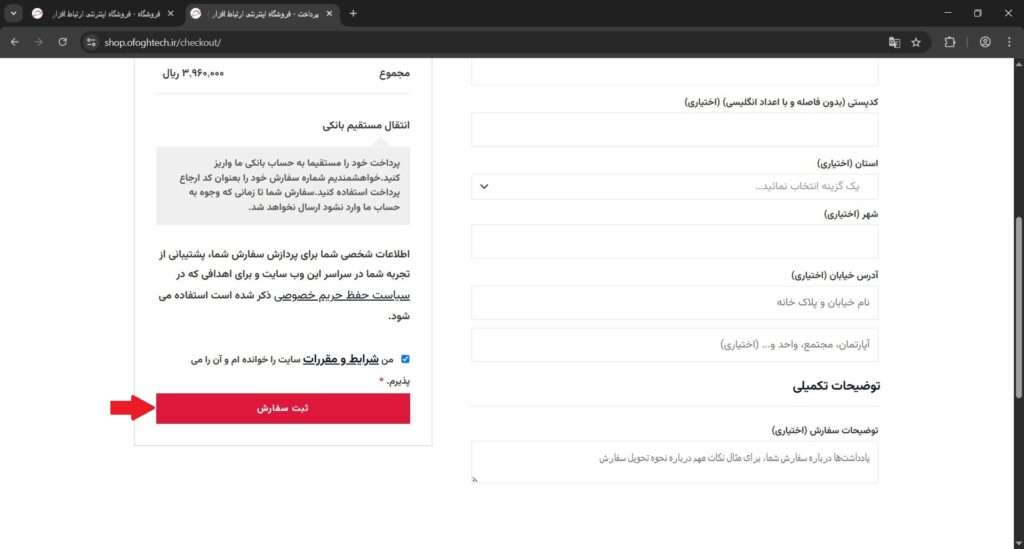Click the نام خیابان و پلاک خانه field
Screen dimensions: 1024x549
(675, 302)
